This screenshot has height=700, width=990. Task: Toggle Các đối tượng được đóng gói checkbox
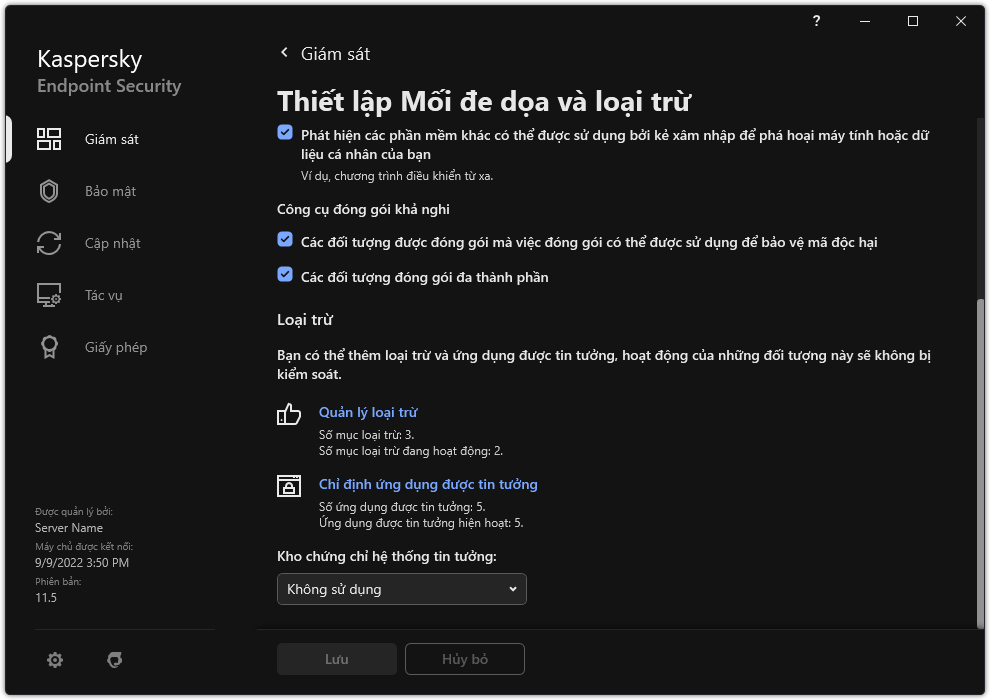[285, 241]
